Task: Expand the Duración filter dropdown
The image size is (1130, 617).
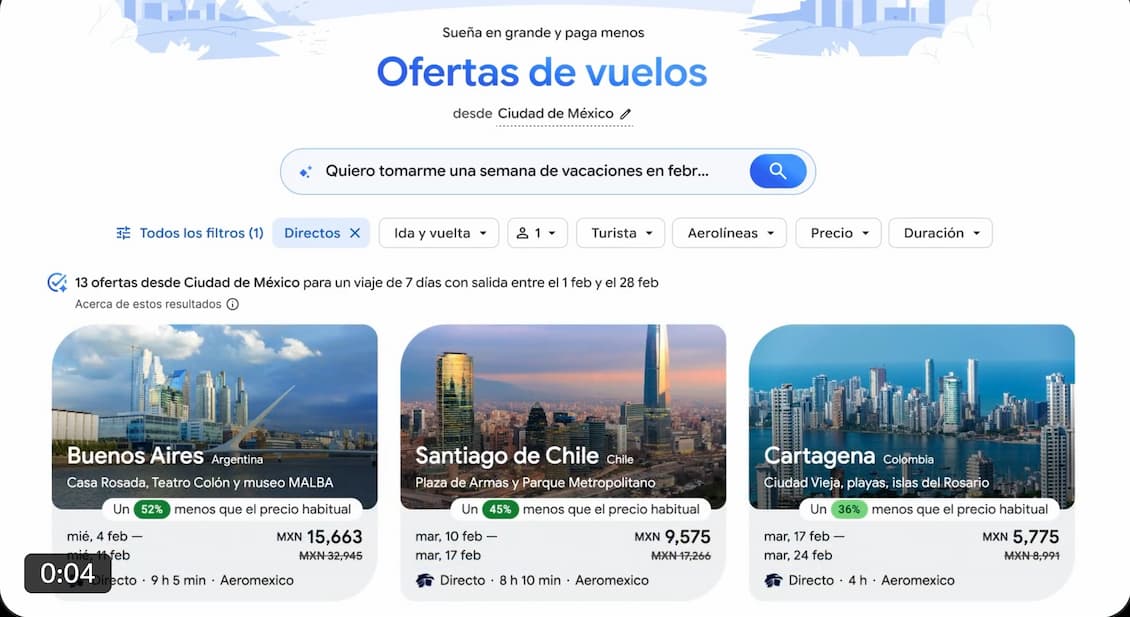Action: tap(940, 233)
